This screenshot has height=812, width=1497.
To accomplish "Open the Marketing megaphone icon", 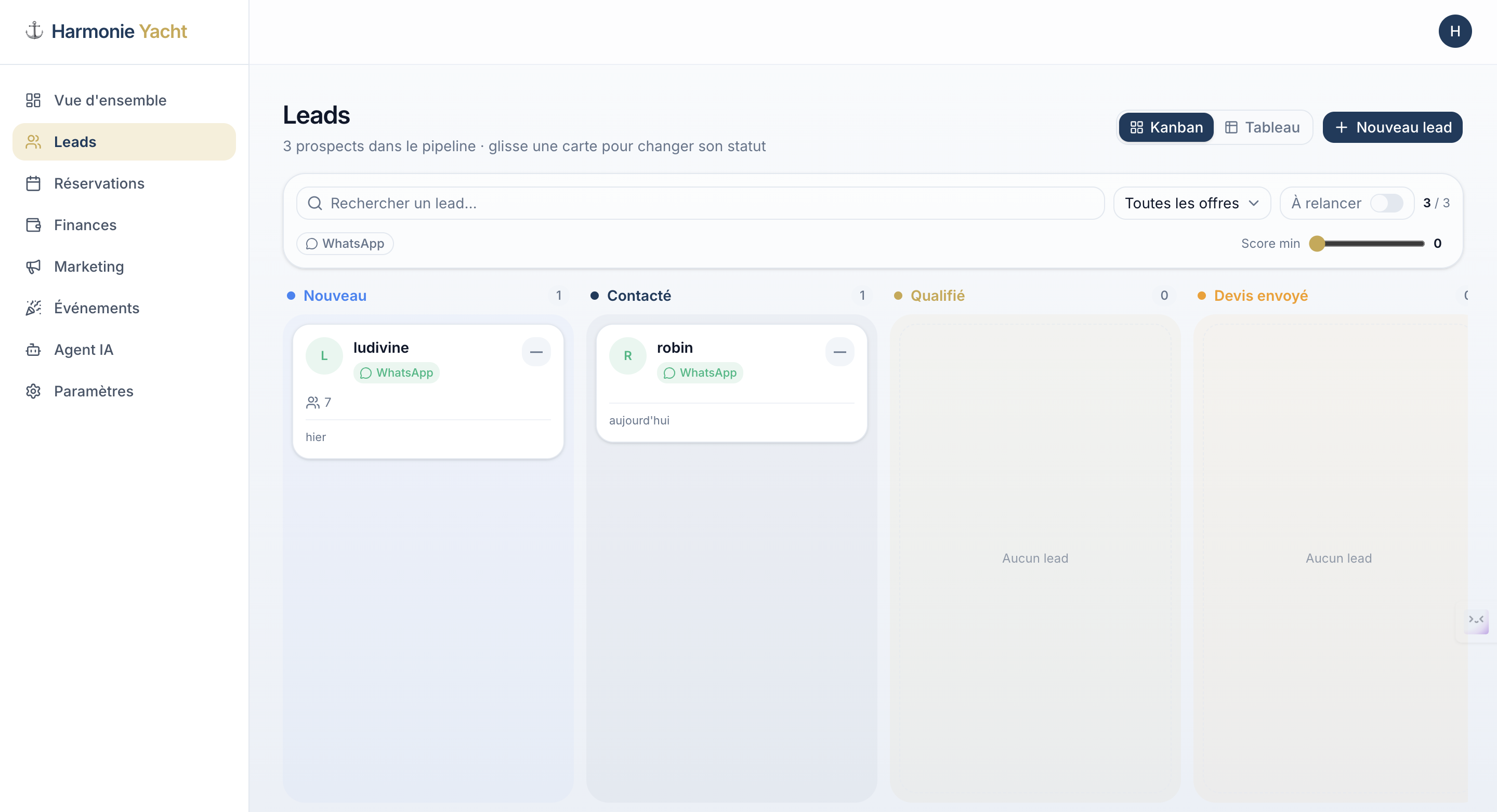I will click(x=33, y=267).
